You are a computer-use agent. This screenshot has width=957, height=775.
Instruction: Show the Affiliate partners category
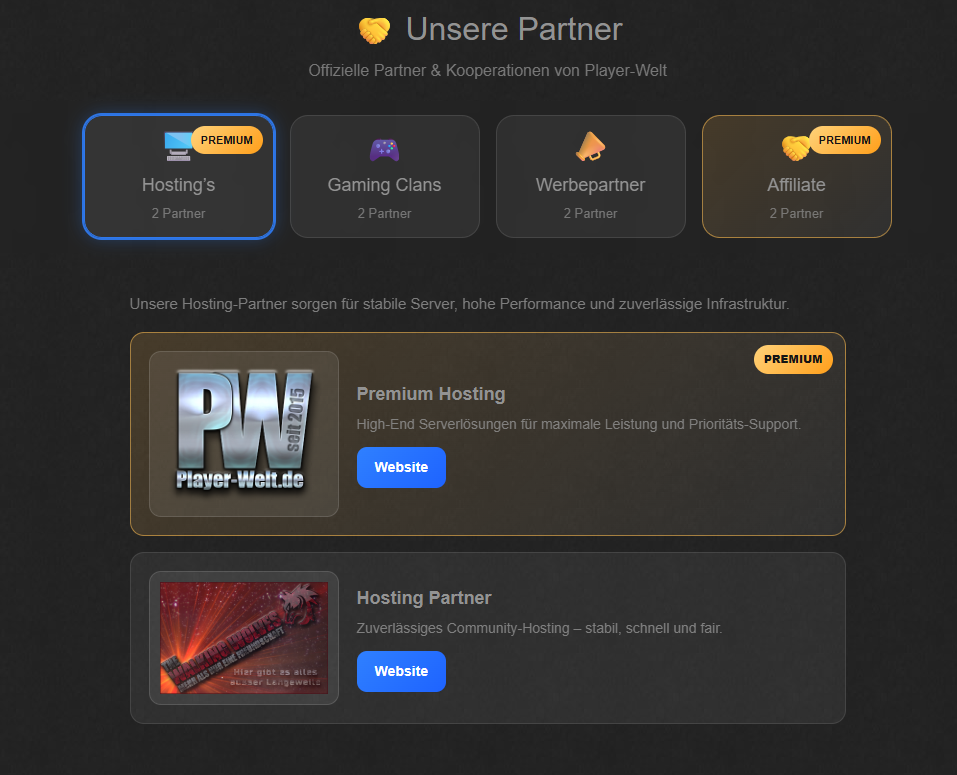click(796, 185)
